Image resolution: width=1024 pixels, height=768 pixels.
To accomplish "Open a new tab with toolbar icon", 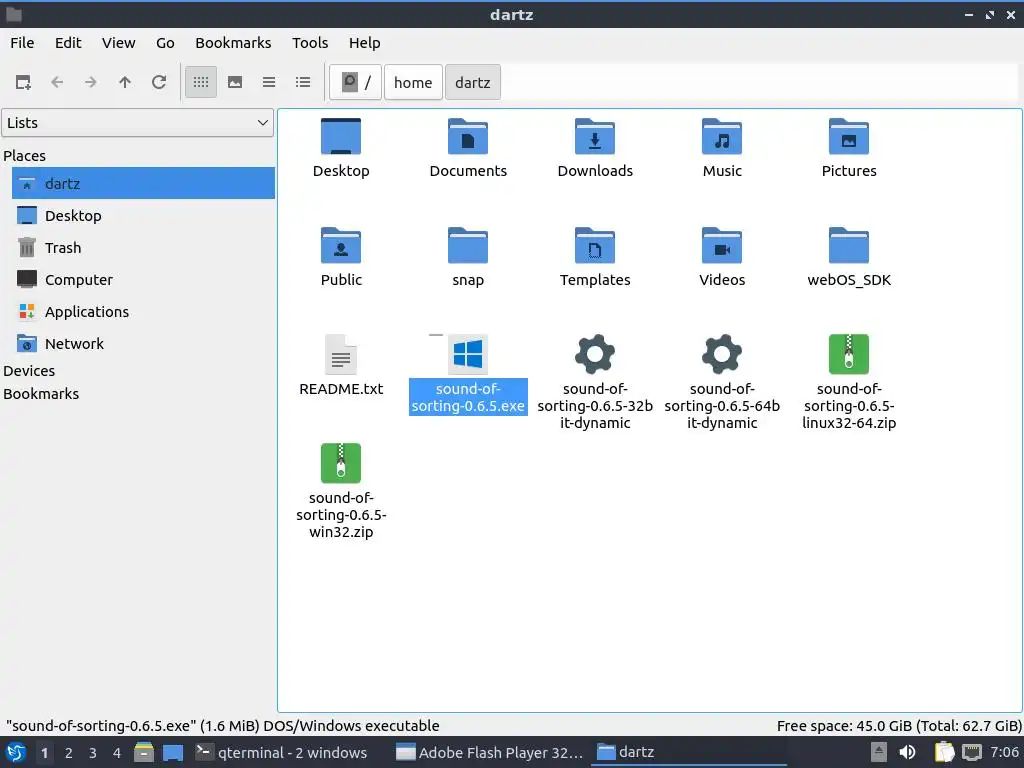I will (x=24, y=82).
